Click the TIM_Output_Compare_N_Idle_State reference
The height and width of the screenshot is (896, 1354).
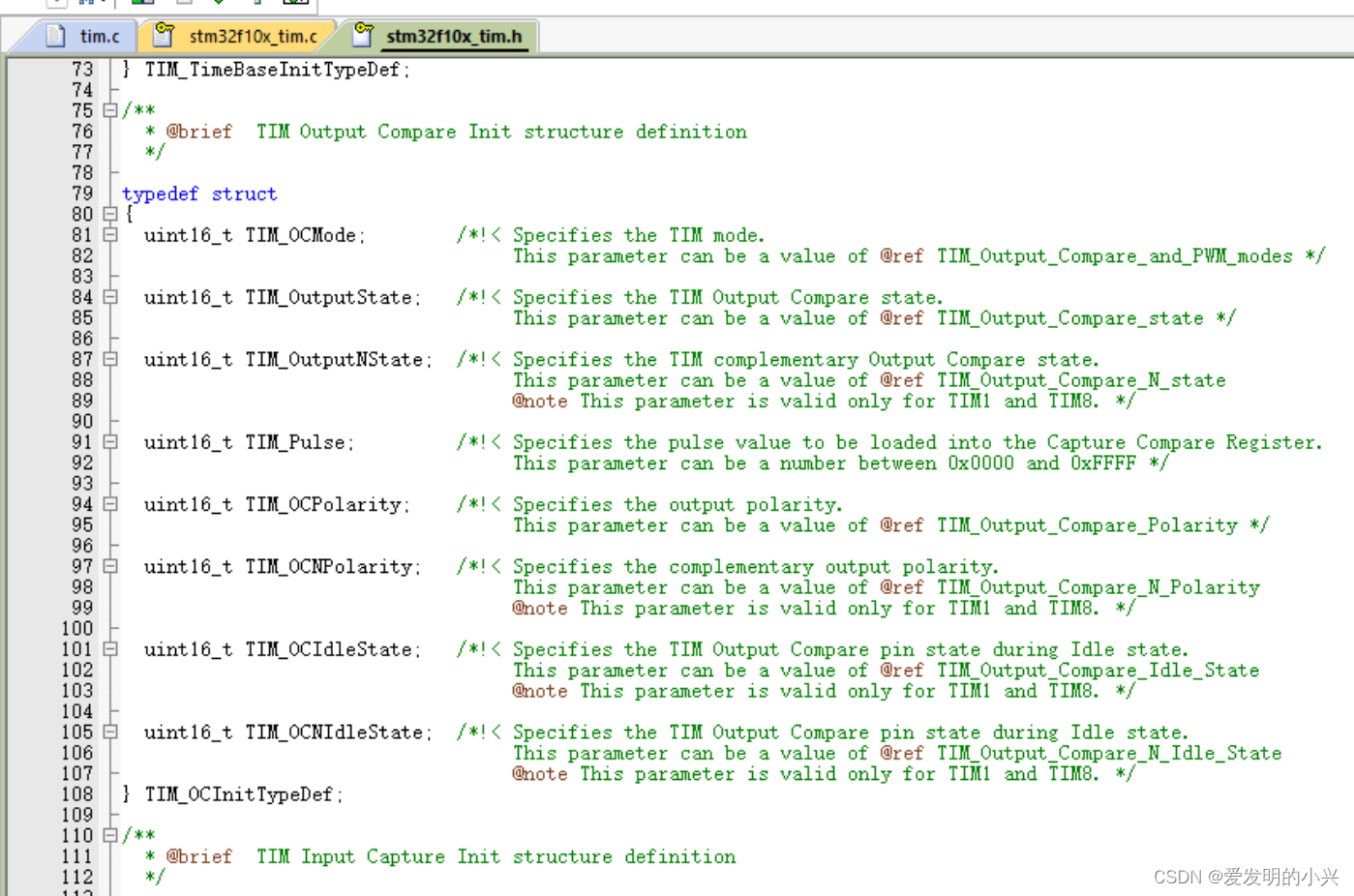tap(1109, 753)
